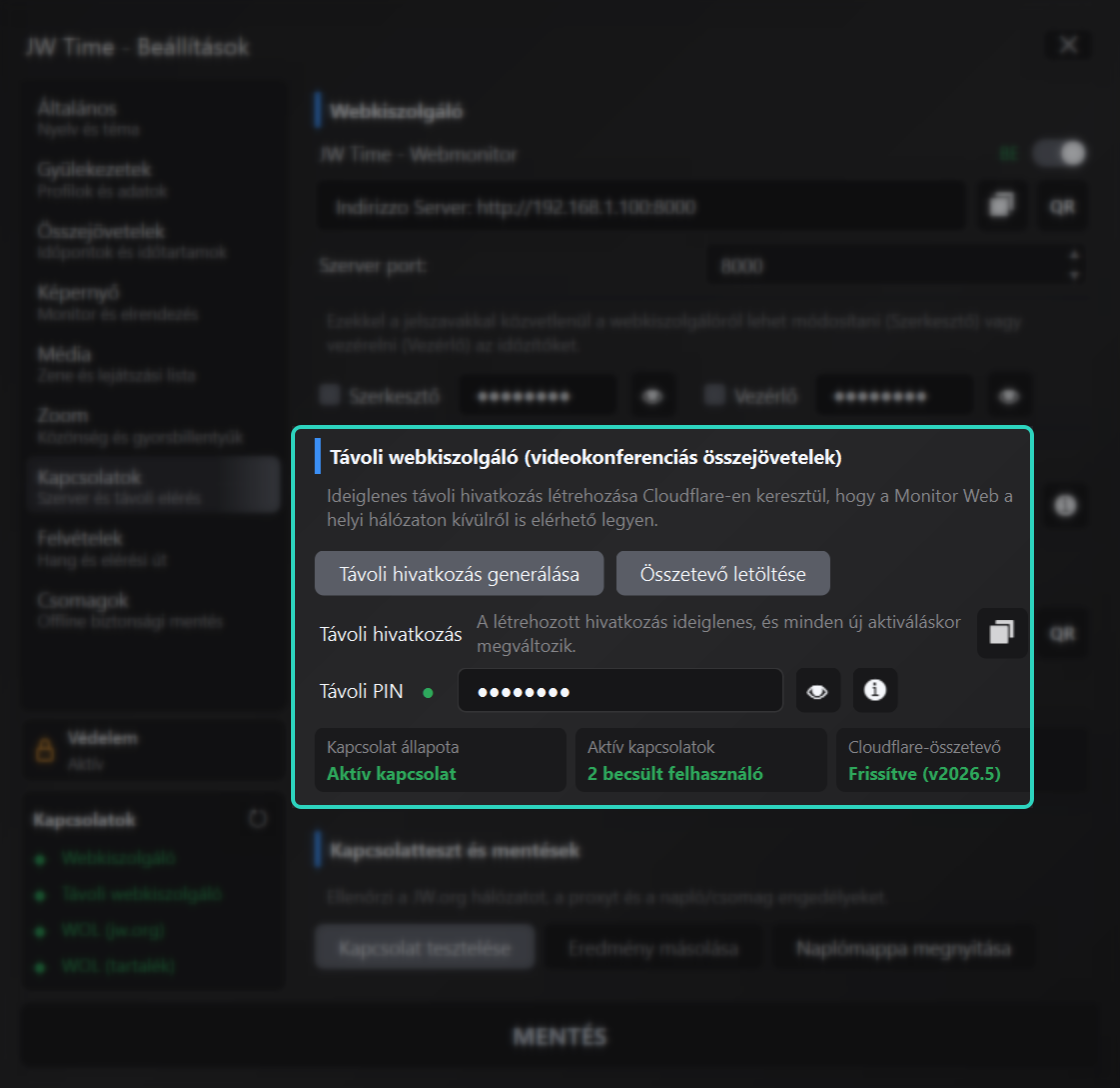
Task: Open info icon next to Távoli PIN
Action: [x=875, y=691]
